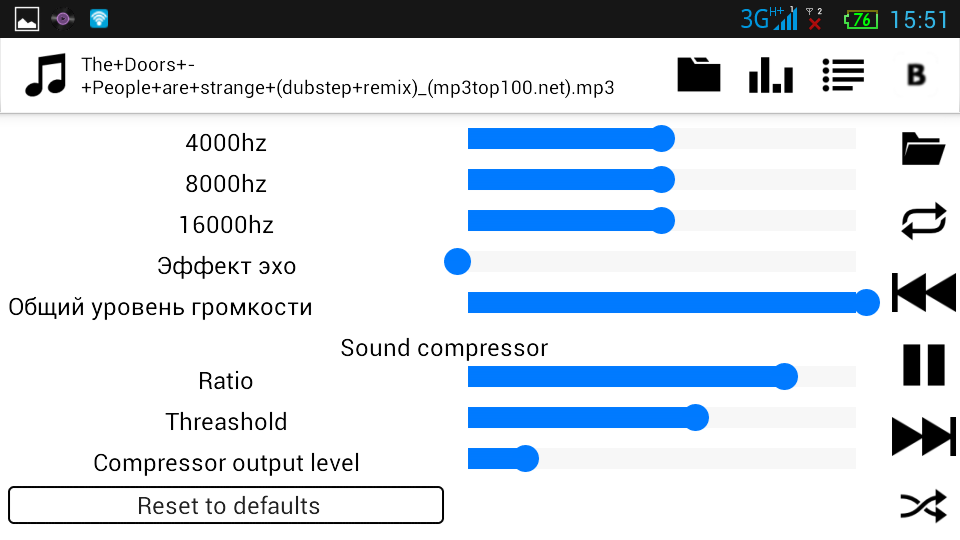The height and width of the screenshot is (540, 960).
Task: Open the gallery notification icon in status bar
Action: [27, 19]
